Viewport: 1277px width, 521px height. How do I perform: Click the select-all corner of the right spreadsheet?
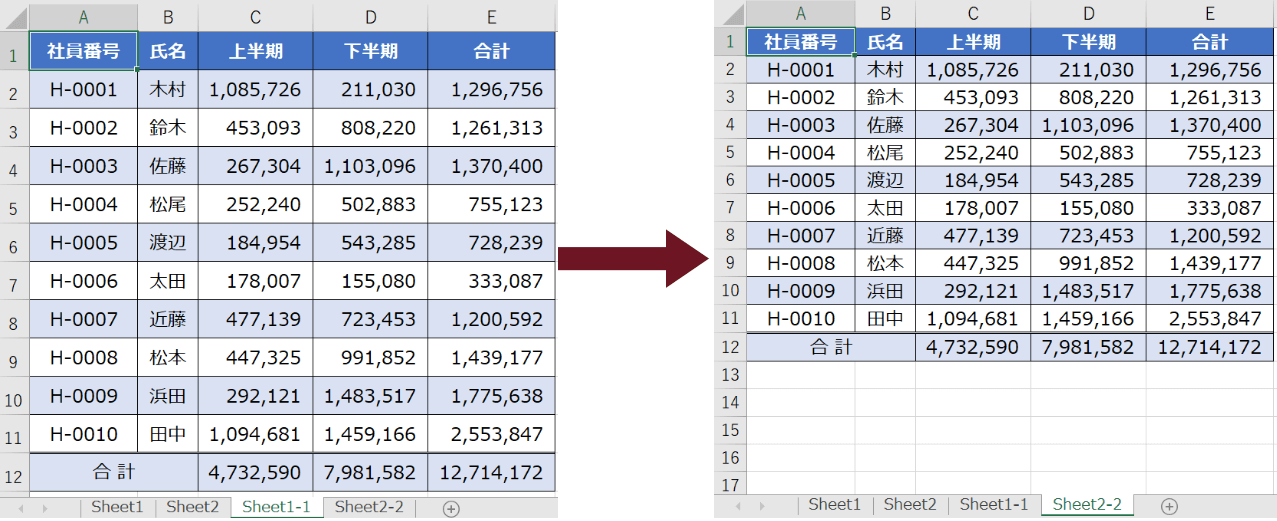point(730,13)
